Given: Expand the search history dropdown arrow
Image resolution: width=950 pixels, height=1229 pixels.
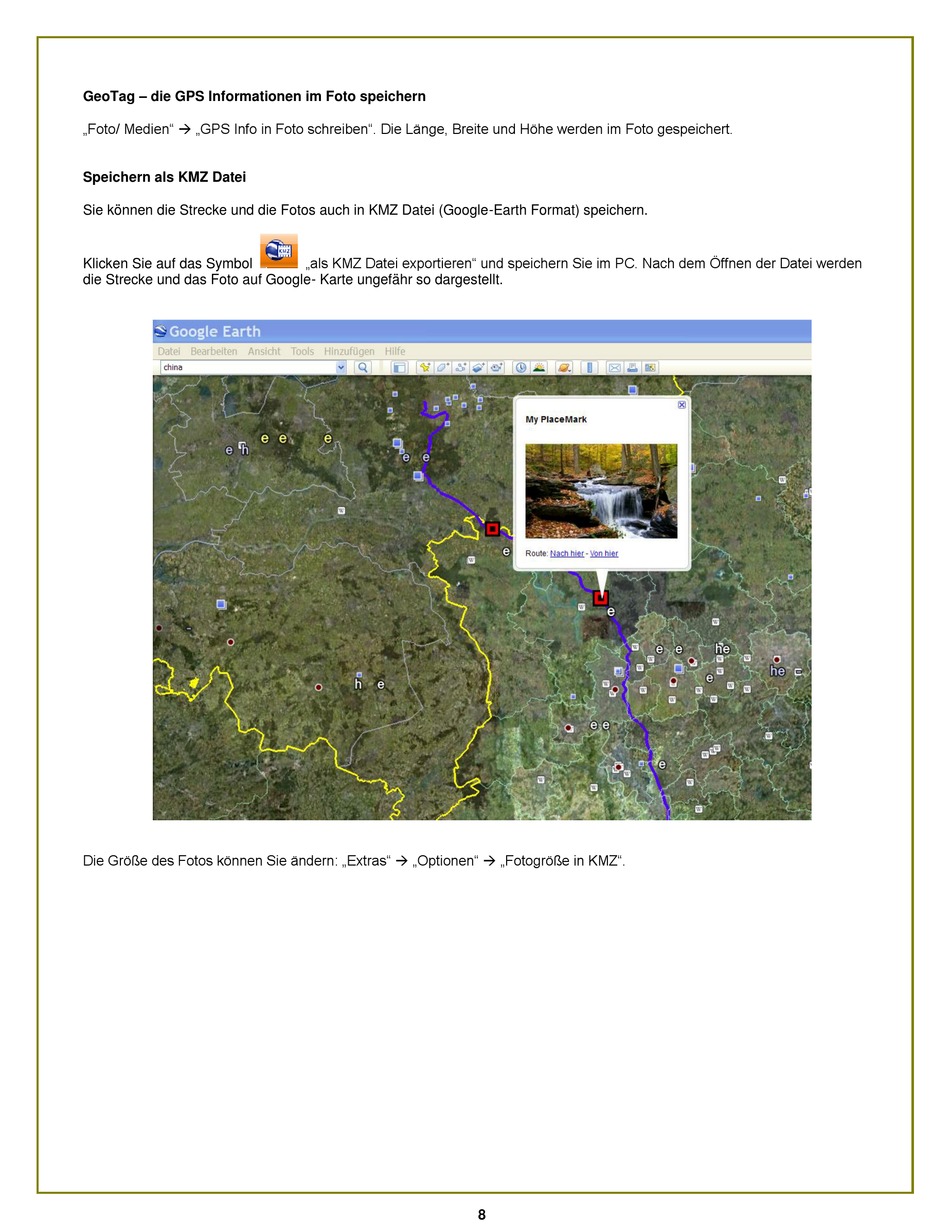Looking at the screenshot, I should tap(341, 367).
